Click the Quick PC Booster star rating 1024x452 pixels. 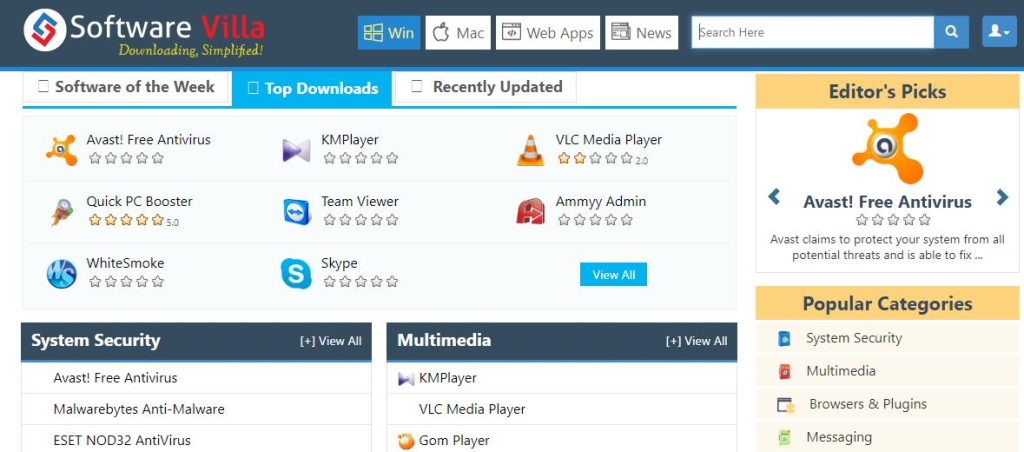tap(126, 220)
